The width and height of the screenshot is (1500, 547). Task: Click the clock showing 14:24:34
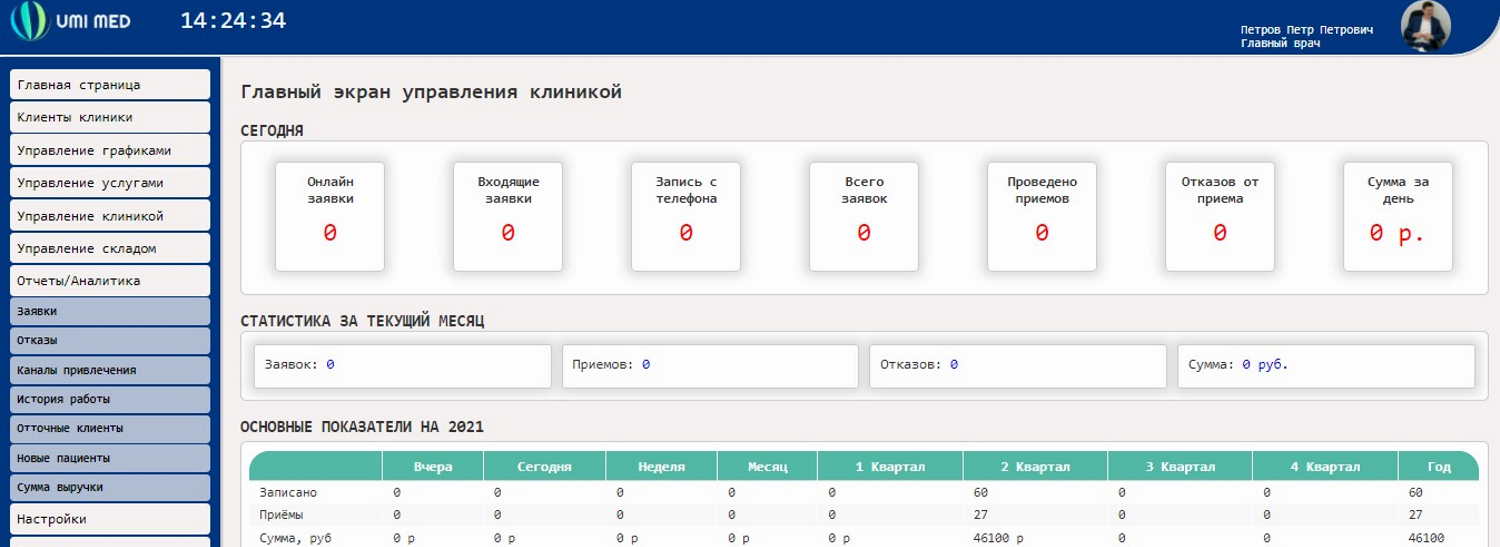(233, 20)
